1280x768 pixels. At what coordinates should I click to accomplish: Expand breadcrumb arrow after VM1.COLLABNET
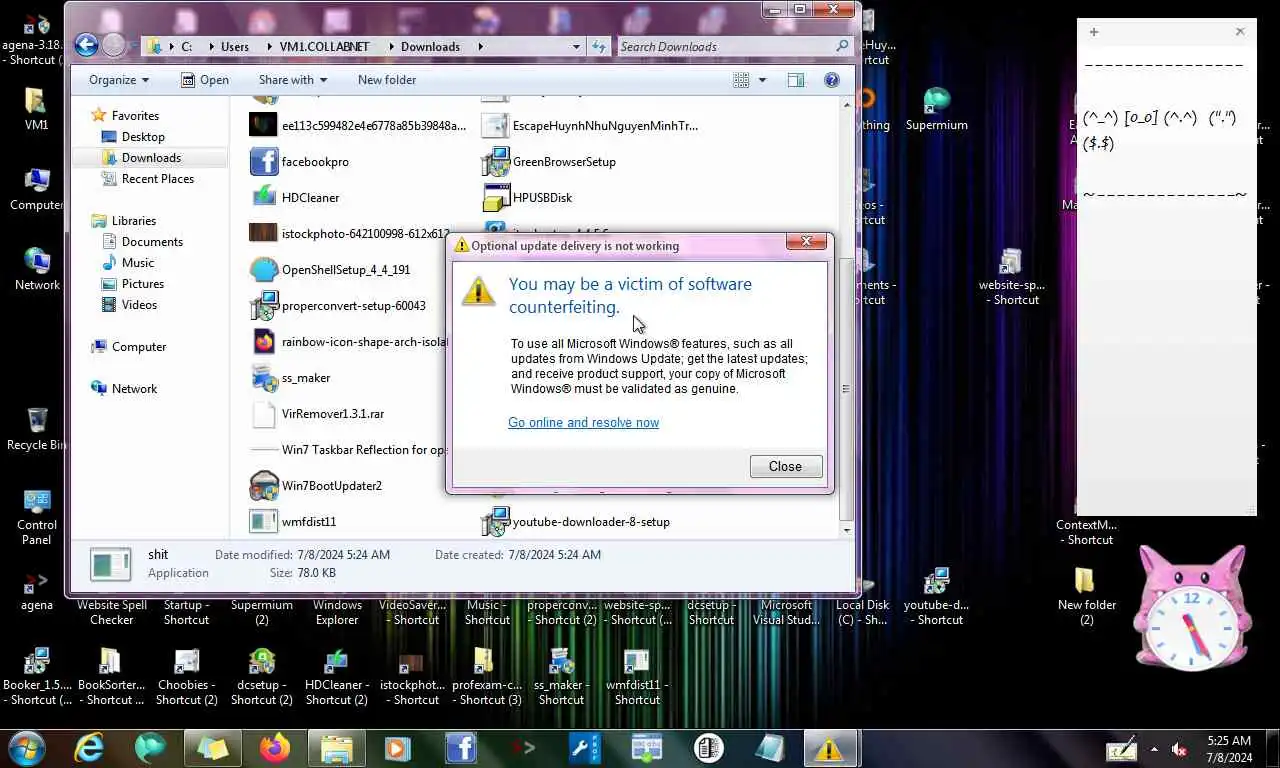coord(390,46)
